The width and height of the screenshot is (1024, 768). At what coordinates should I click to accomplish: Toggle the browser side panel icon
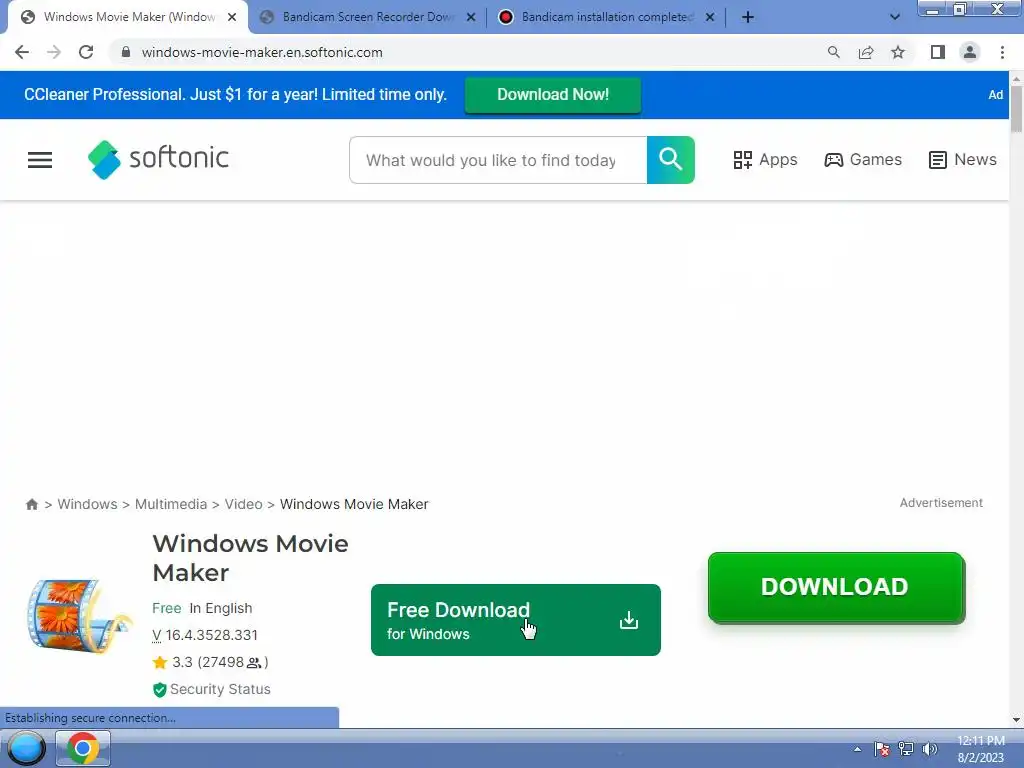pos(938,52)
